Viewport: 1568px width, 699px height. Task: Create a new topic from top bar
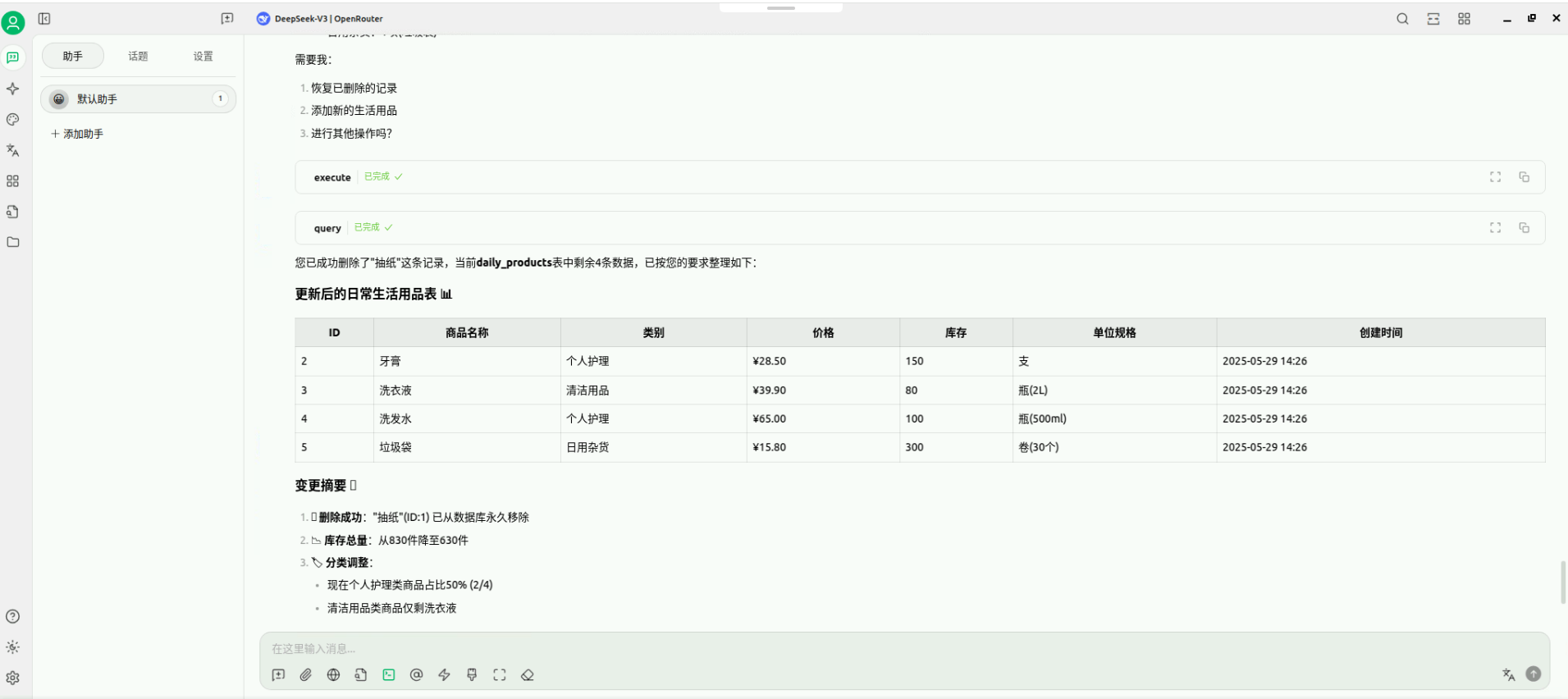click(227, 19)
